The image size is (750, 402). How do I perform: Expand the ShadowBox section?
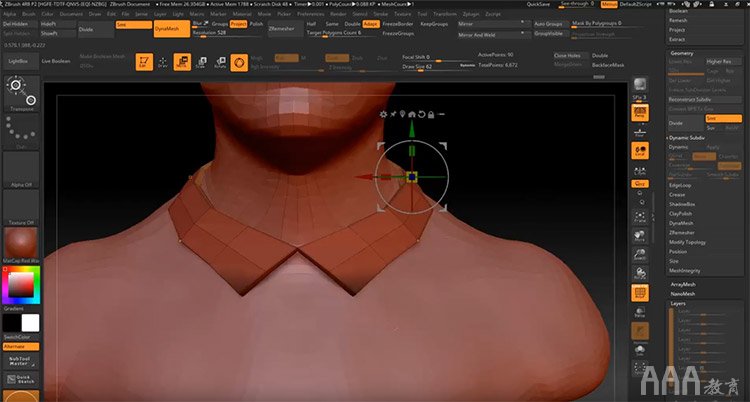click(682, 204)
